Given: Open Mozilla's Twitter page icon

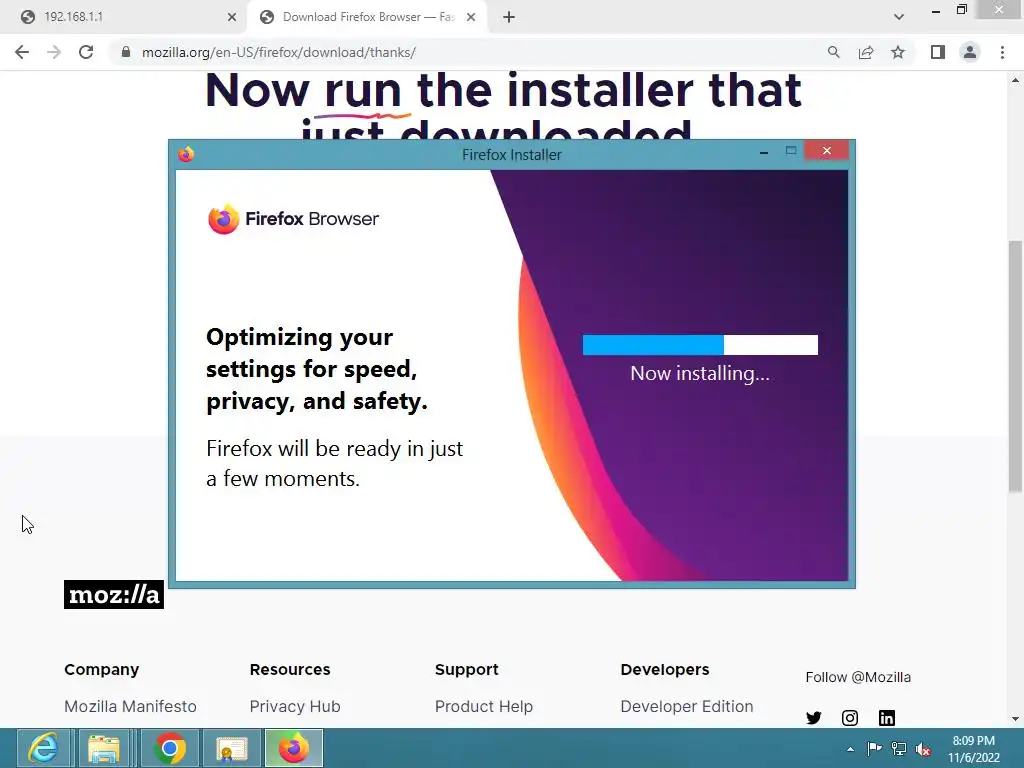Looking at the screenshot, I should [814, 718].
